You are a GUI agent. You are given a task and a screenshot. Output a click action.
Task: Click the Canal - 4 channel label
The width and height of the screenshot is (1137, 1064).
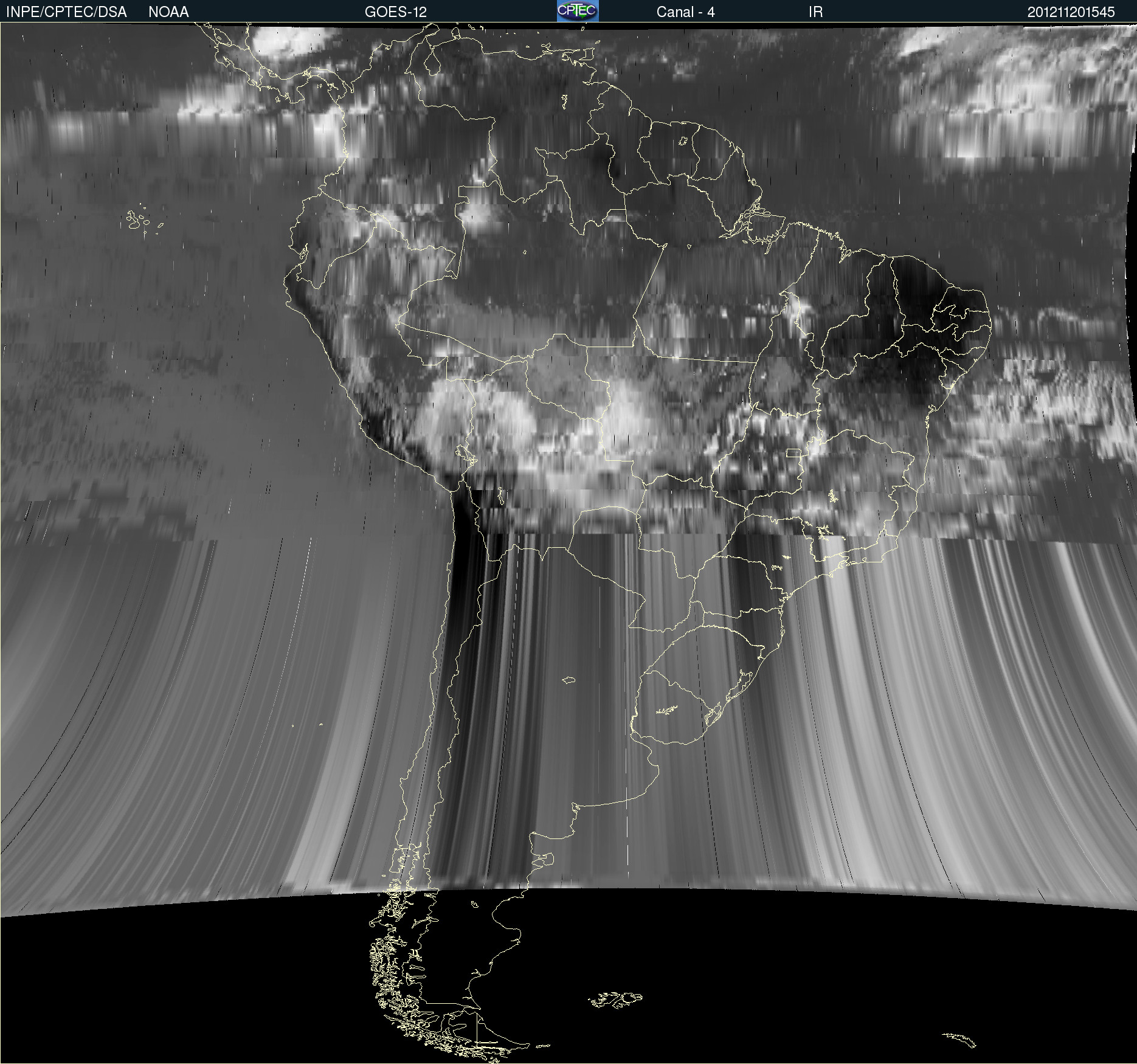[685, 12]
